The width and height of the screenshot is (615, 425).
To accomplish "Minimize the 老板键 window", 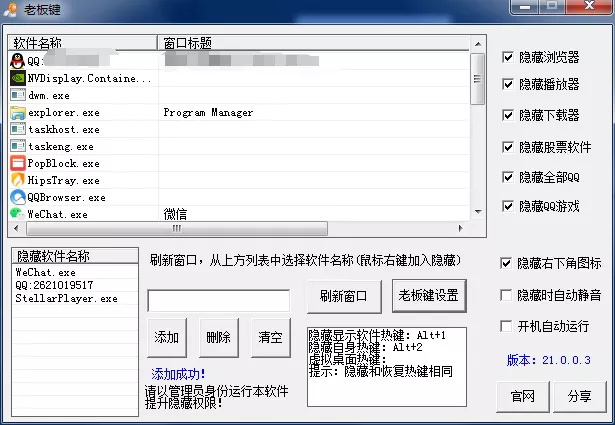I will [525, 7].
